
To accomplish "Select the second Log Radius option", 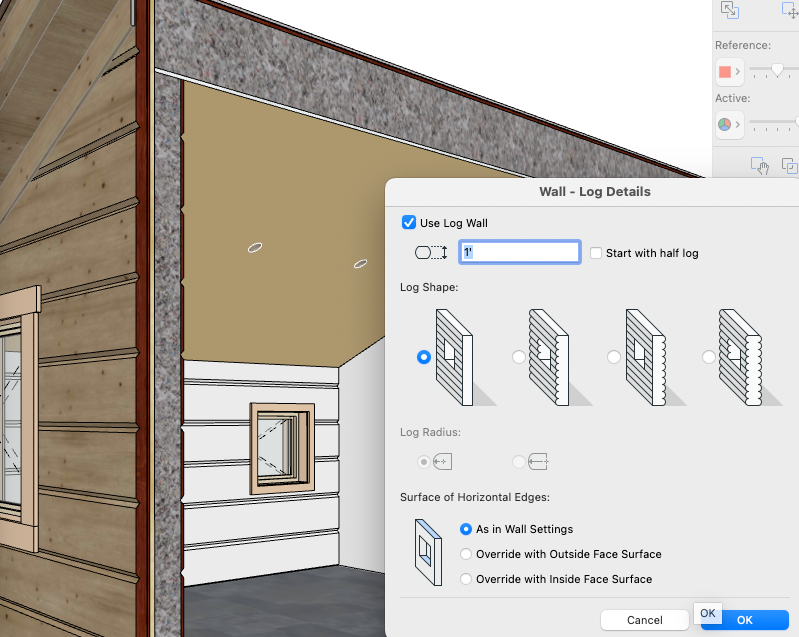I will point(519,462).
